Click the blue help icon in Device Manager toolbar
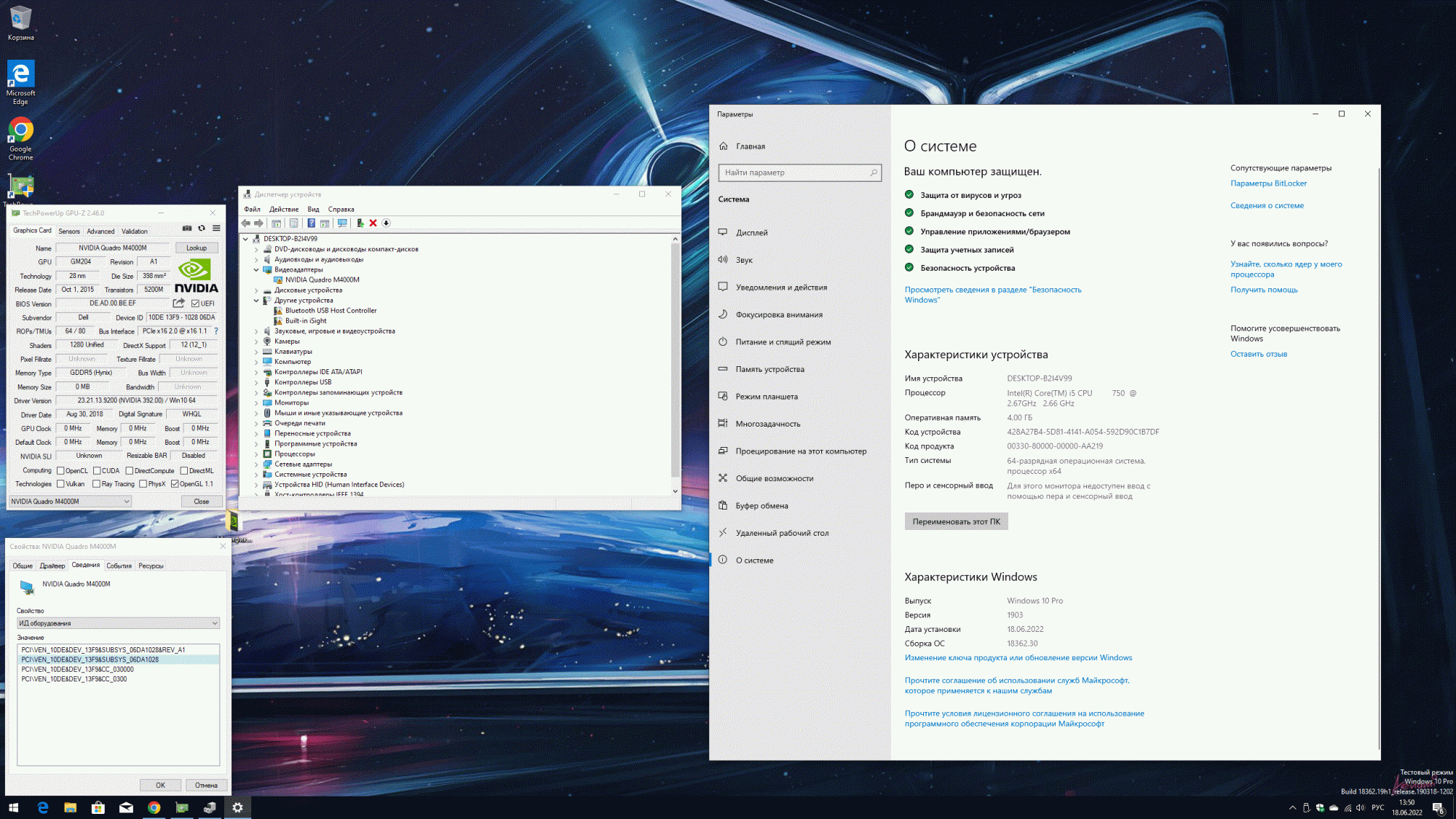1456x819 pixels. coord(311,223)
